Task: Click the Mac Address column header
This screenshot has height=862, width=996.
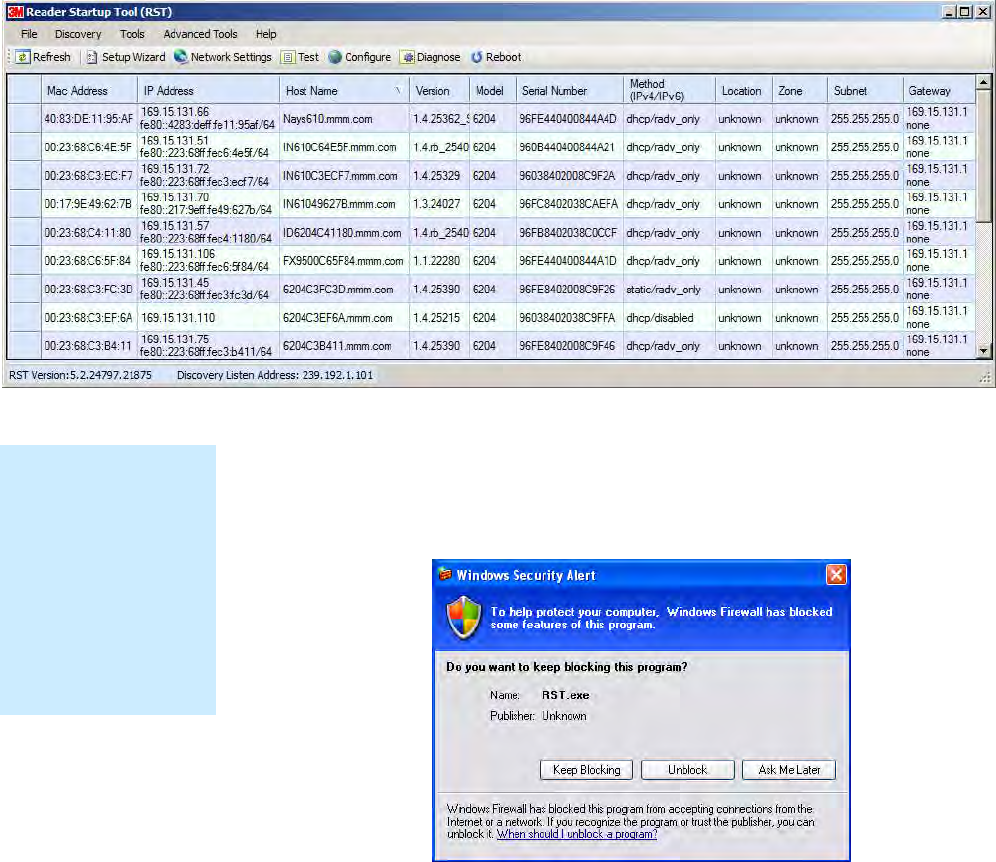Action: click(89, 90)
